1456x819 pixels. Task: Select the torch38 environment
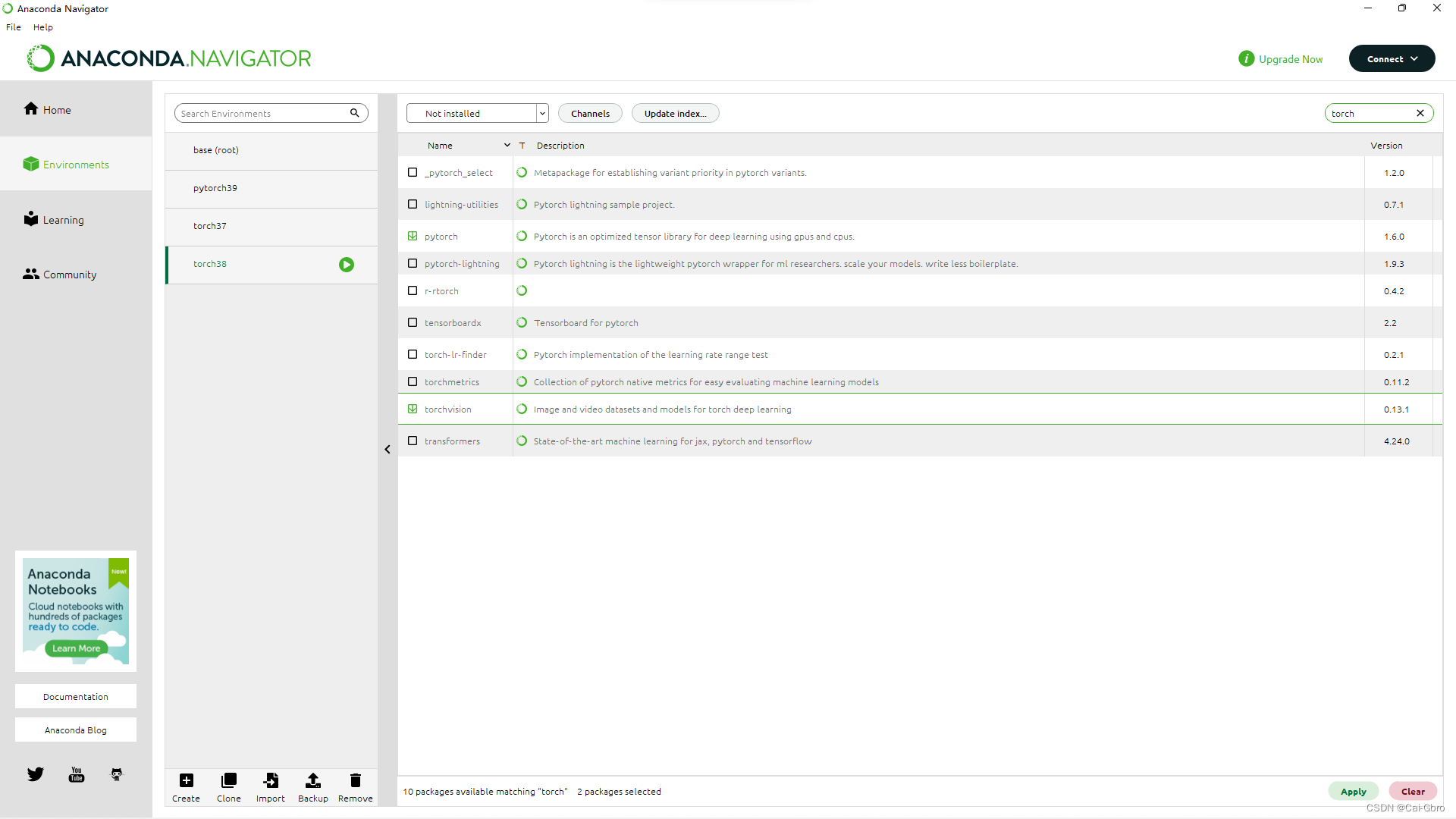(271, 264)
